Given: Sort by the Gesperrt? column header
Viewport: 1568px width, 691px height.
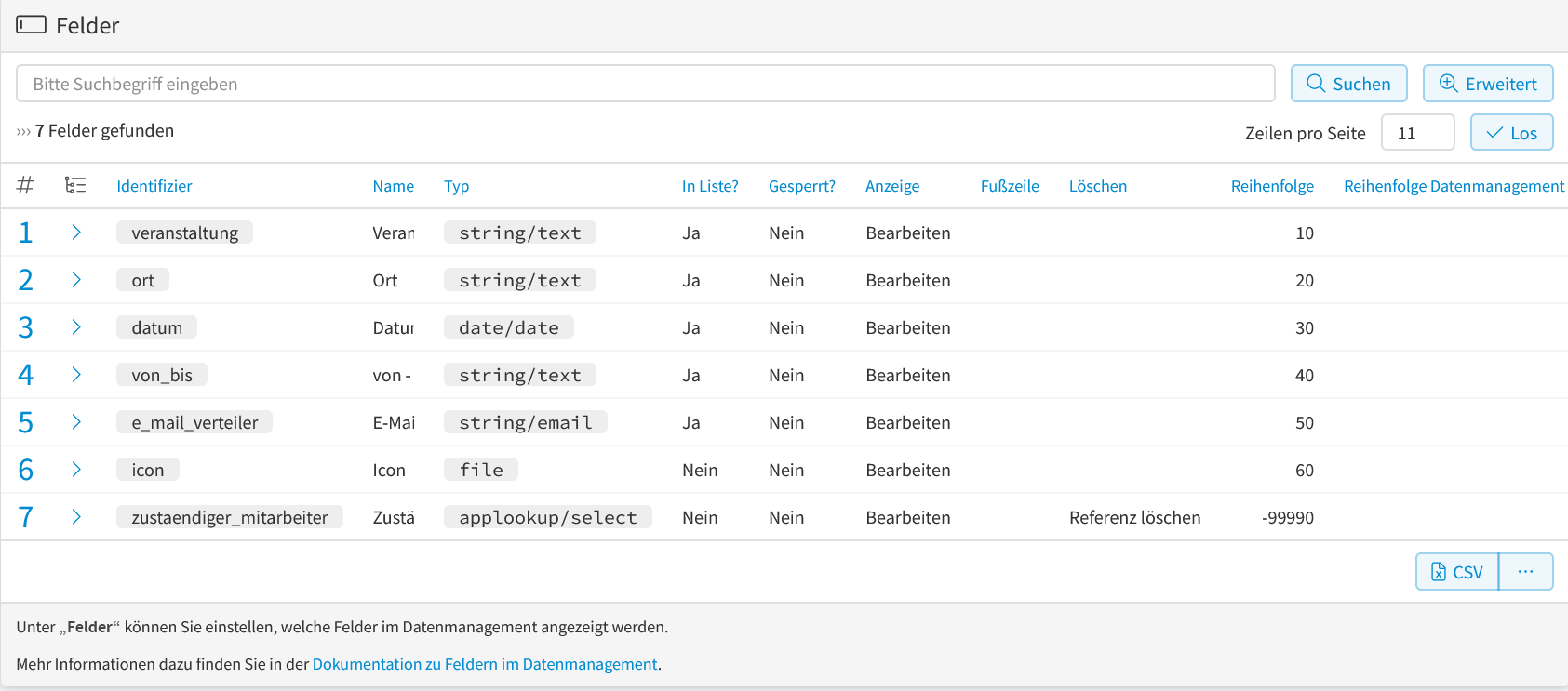Looking at the screenshot, I should 802,186.
